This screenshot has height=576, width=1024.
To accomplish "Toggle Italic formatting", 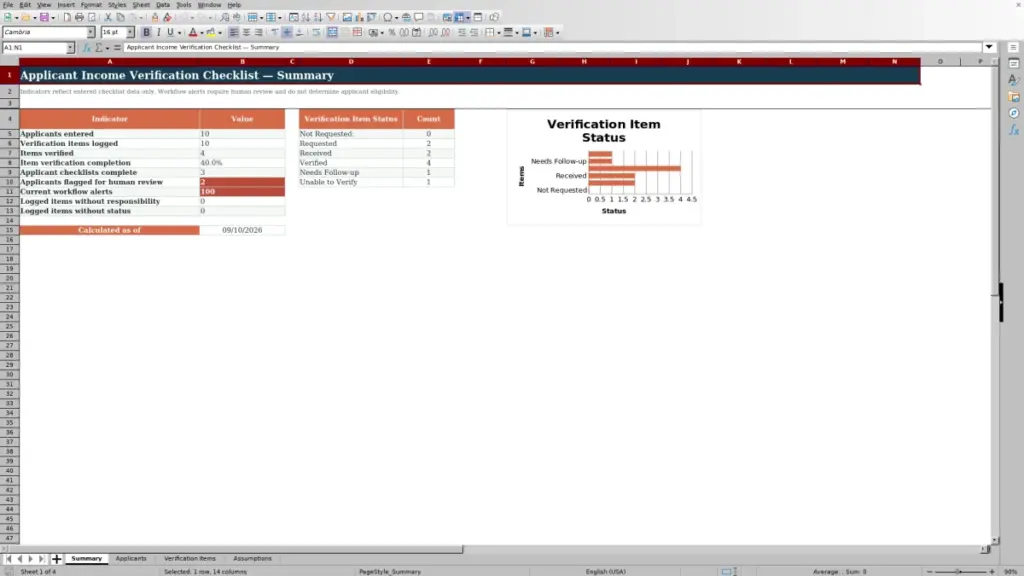I will tap(159, 32).
